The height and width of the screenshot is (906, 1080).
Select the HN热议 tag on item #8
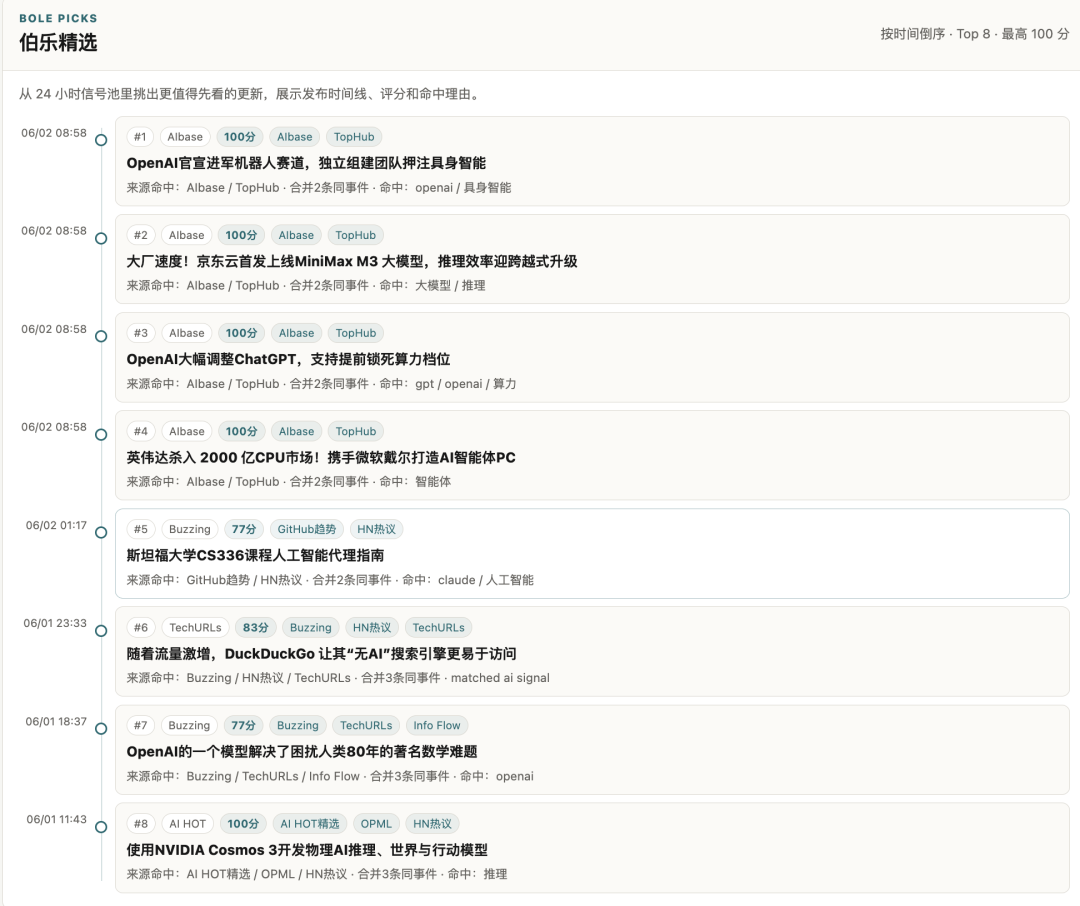(432, 824)
